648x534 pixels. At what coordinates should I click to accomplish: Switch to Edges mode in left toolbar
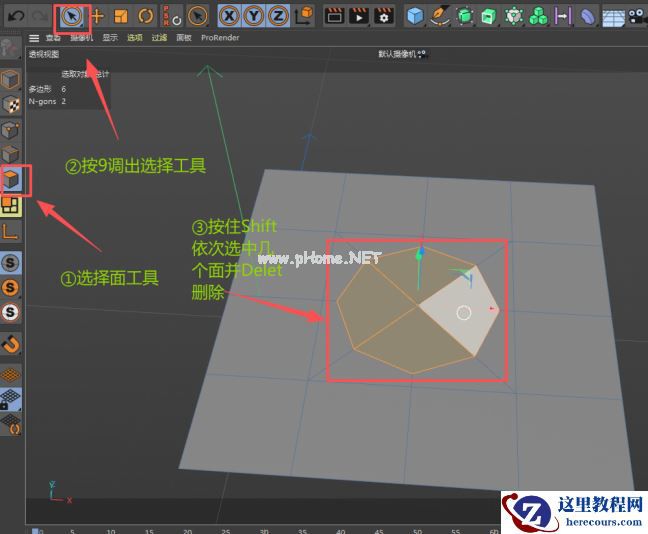pyautogui.click(x=12, y=154)
